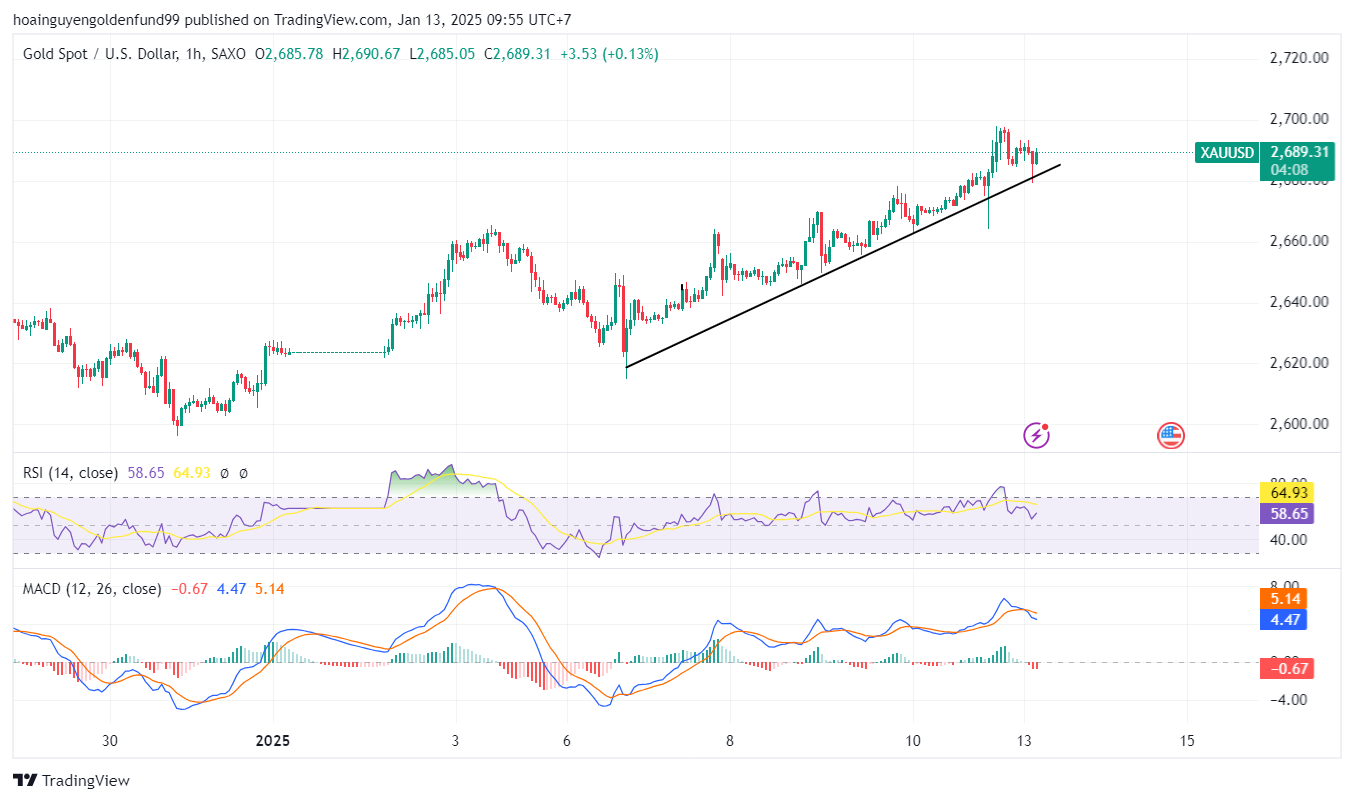Screen dimensions: 1354x802
Task: Click the 2,660.00 price scale label
Action: pyautogui.click(x=1299, y=241)
